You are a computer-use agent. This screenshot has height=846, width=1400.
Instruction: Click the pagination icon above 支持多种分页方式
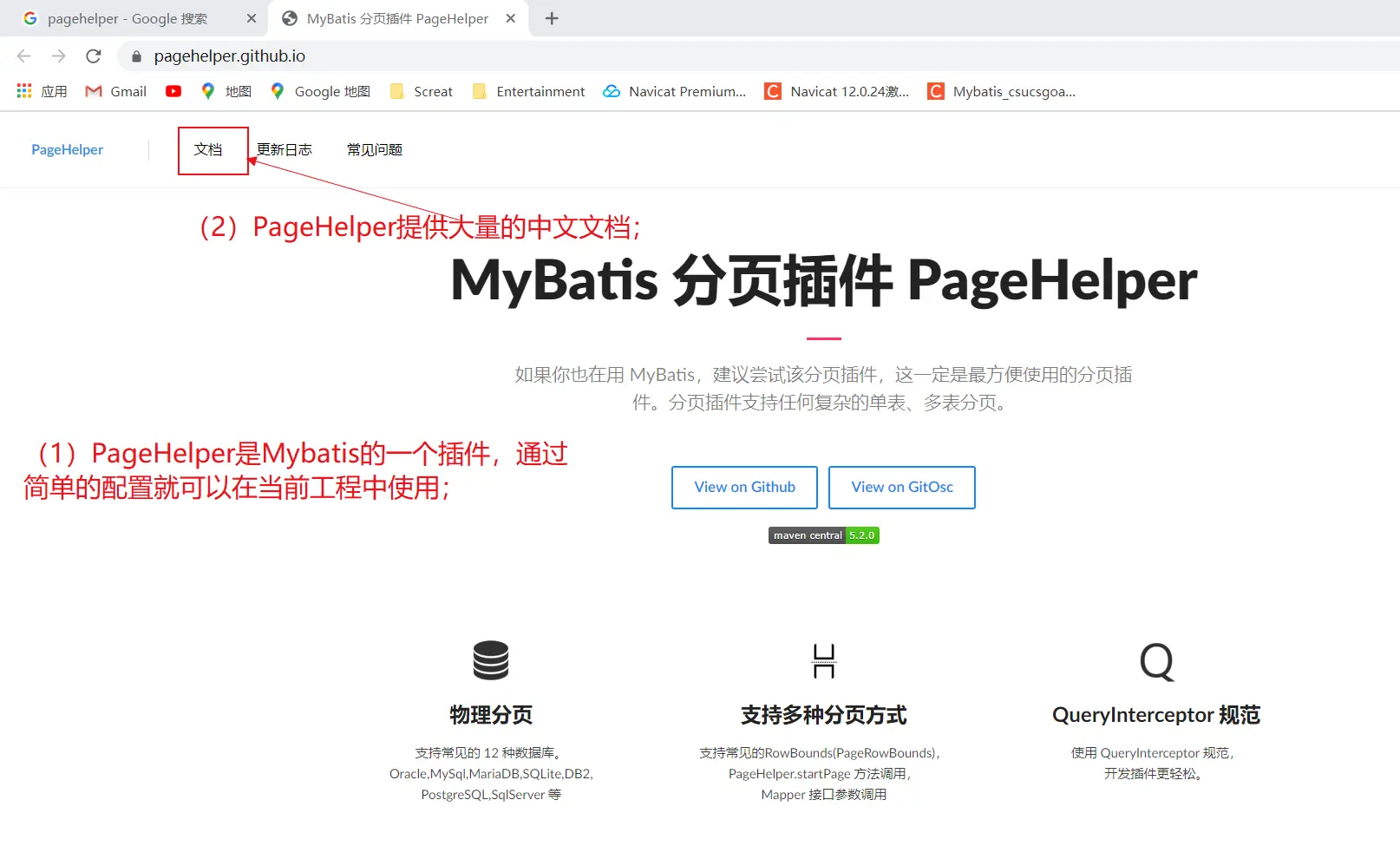coord(823,661)
